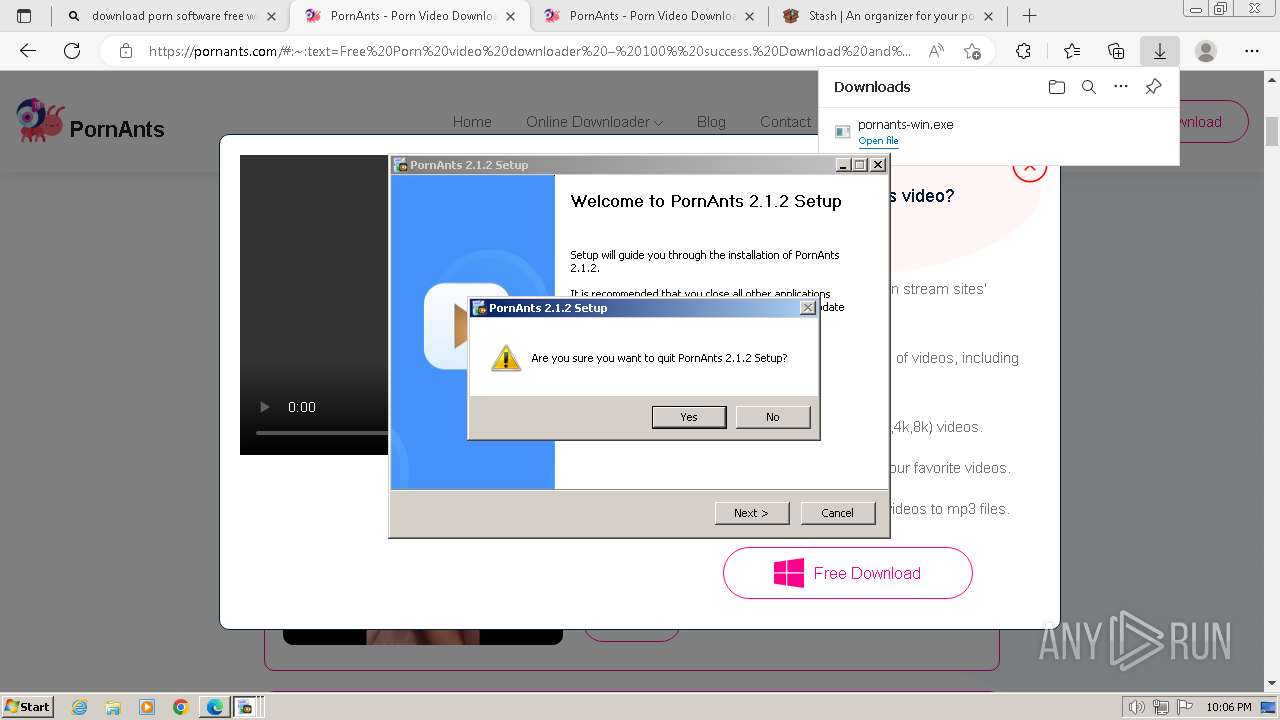Viewport: 1280px width, 720px height.
Task: Click the taskbar clock 10:06 PM
Action: pyautogui.click(x=1229, y=707)
